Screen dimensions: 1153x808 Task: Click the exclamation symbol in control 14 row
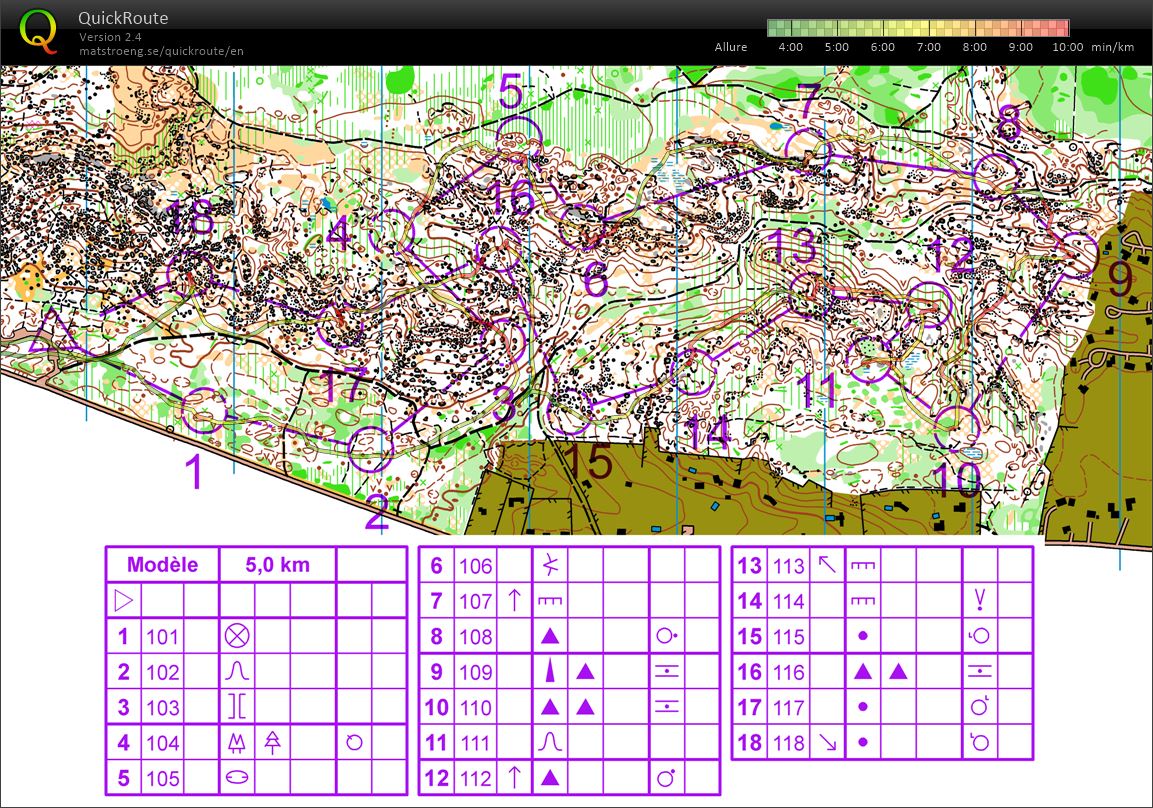tap(980, 601)
